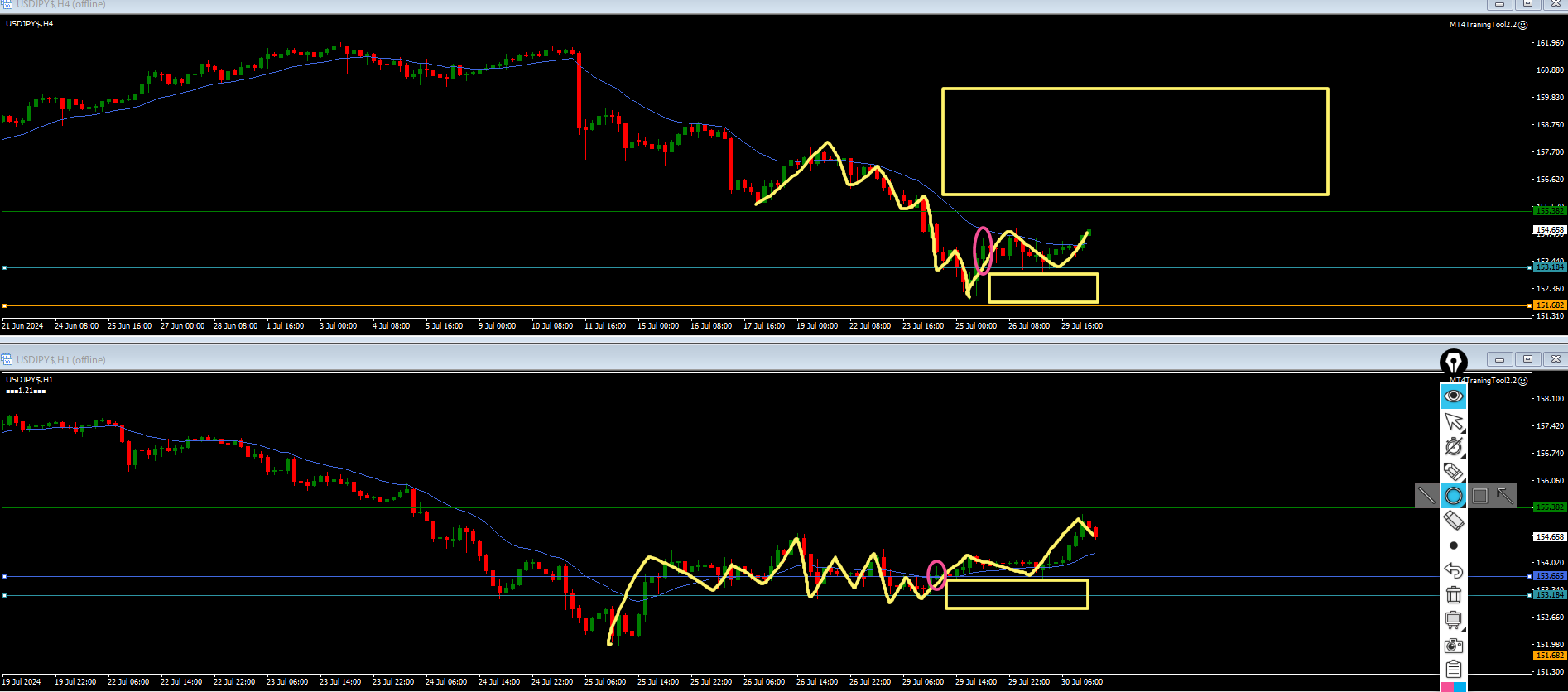Select the arrow cursor pointer tool
Viewport: 1568px width, 692px height.
tap(1453, 422)
